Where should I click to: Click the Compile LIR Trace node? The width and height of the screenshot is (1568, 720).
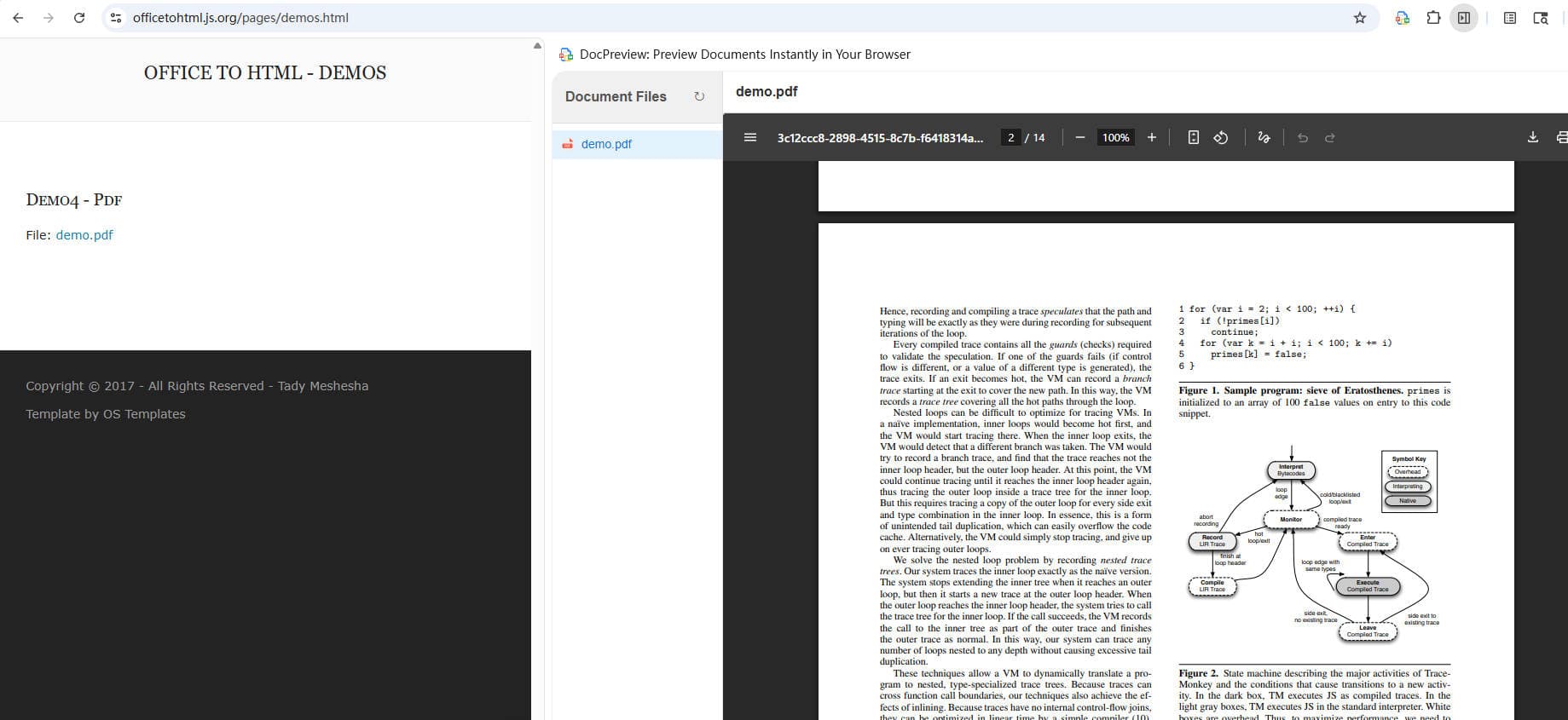(1212, 585)
